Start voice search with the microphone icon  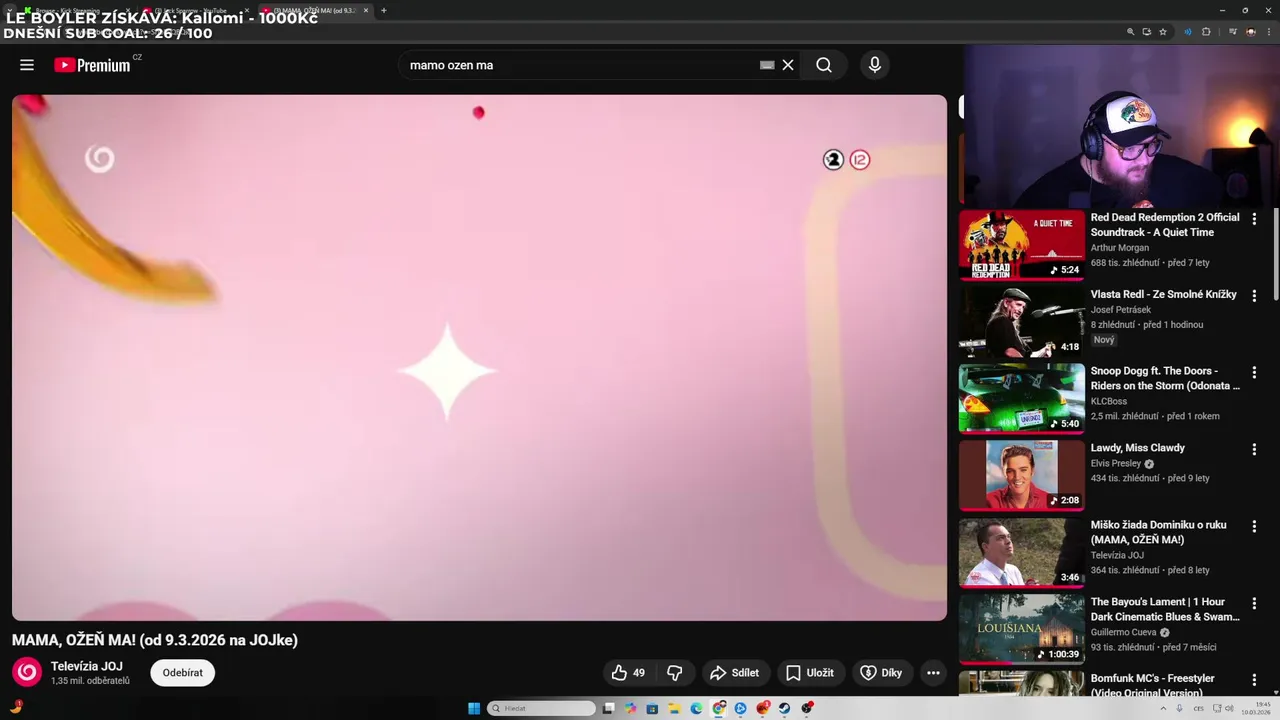[x=875, y=65]
